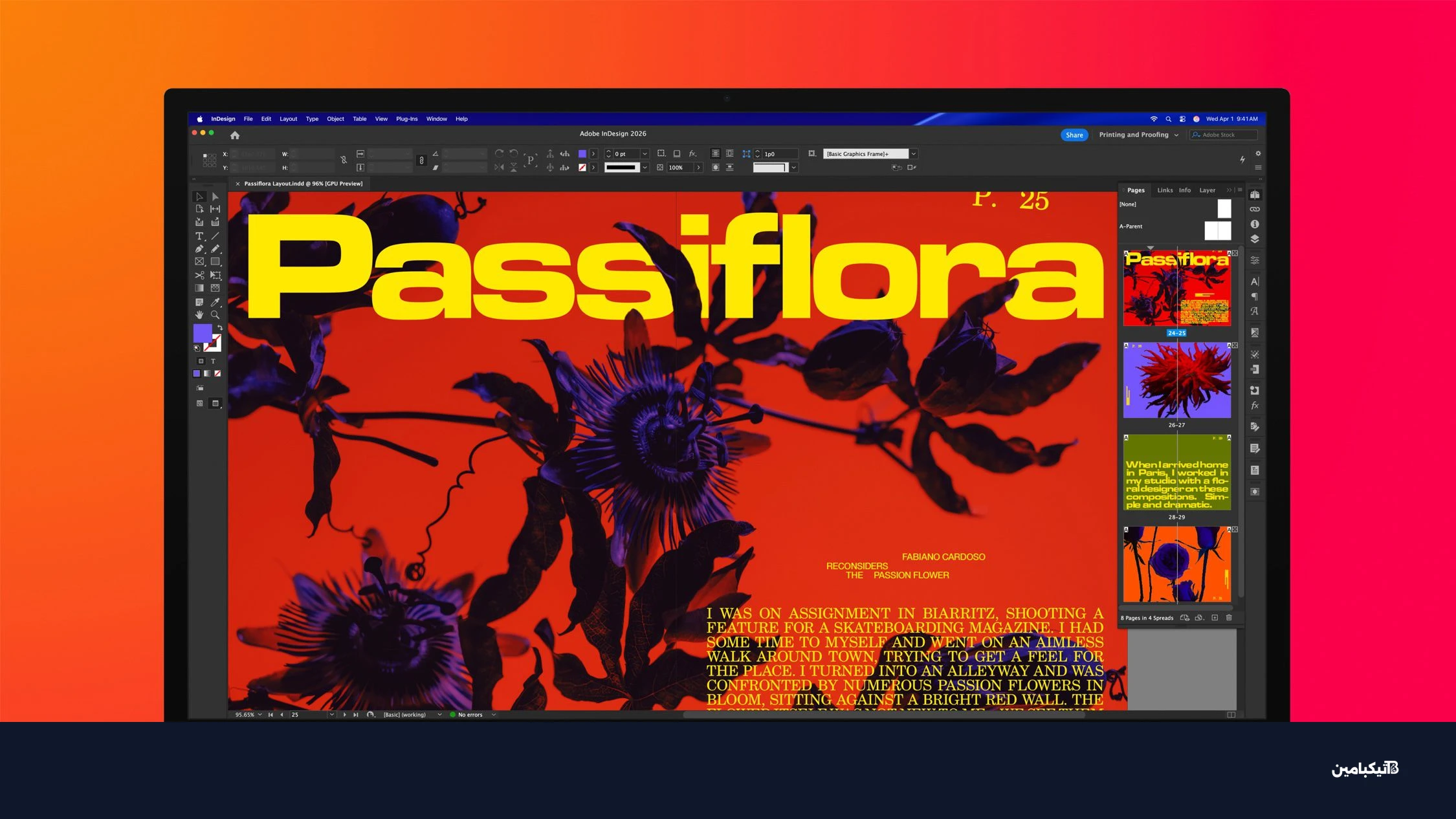Screen dimensions: 1456x819
Task: Toggle constrain proportions chain link icon
Action: [x=421, y=160]
